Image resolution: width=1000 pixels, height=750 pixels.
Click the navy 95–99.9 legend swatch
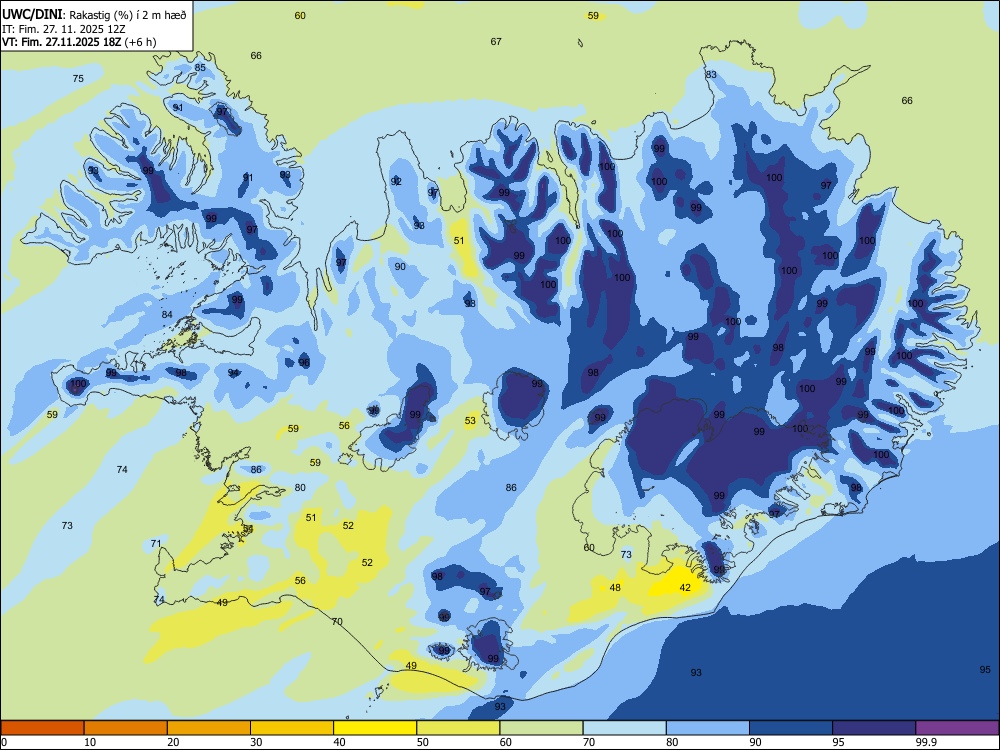(x=874, y=728)
